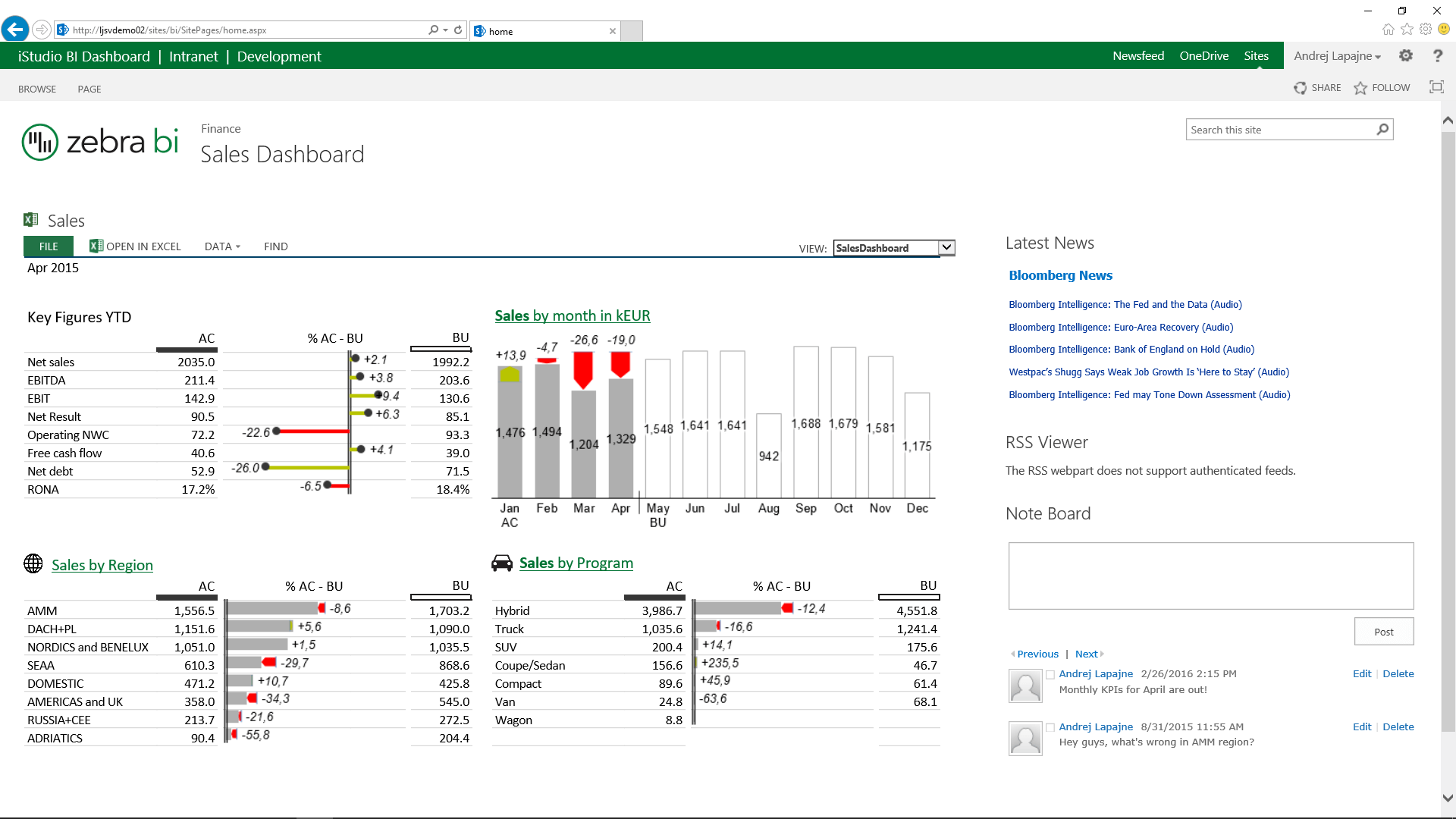Click the magnifier in Search this site box

pyautogui.click(x=1382, y=129)
